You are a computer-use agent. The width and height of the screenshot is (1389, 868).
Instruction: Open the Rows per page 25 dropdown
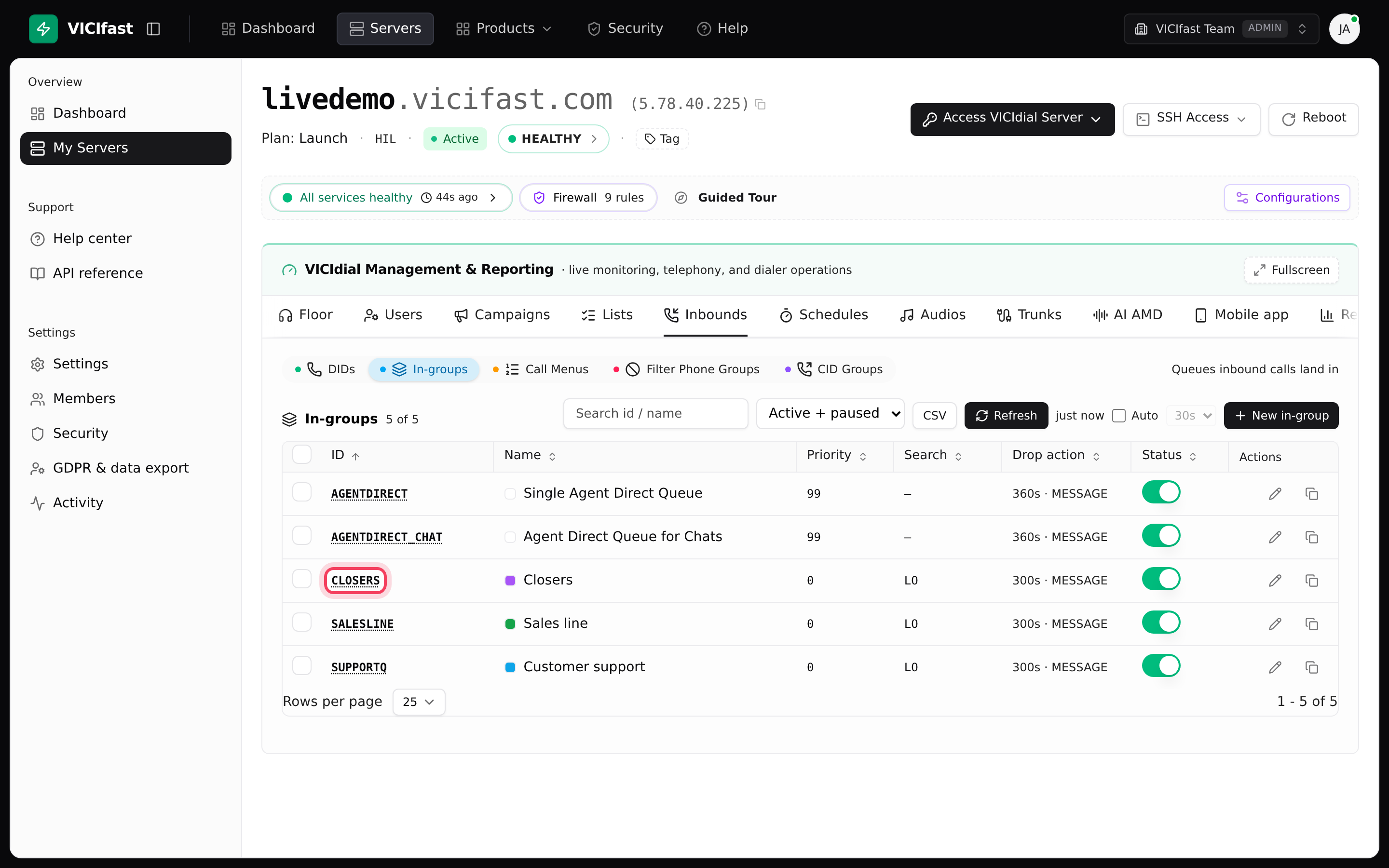point(419,702)
